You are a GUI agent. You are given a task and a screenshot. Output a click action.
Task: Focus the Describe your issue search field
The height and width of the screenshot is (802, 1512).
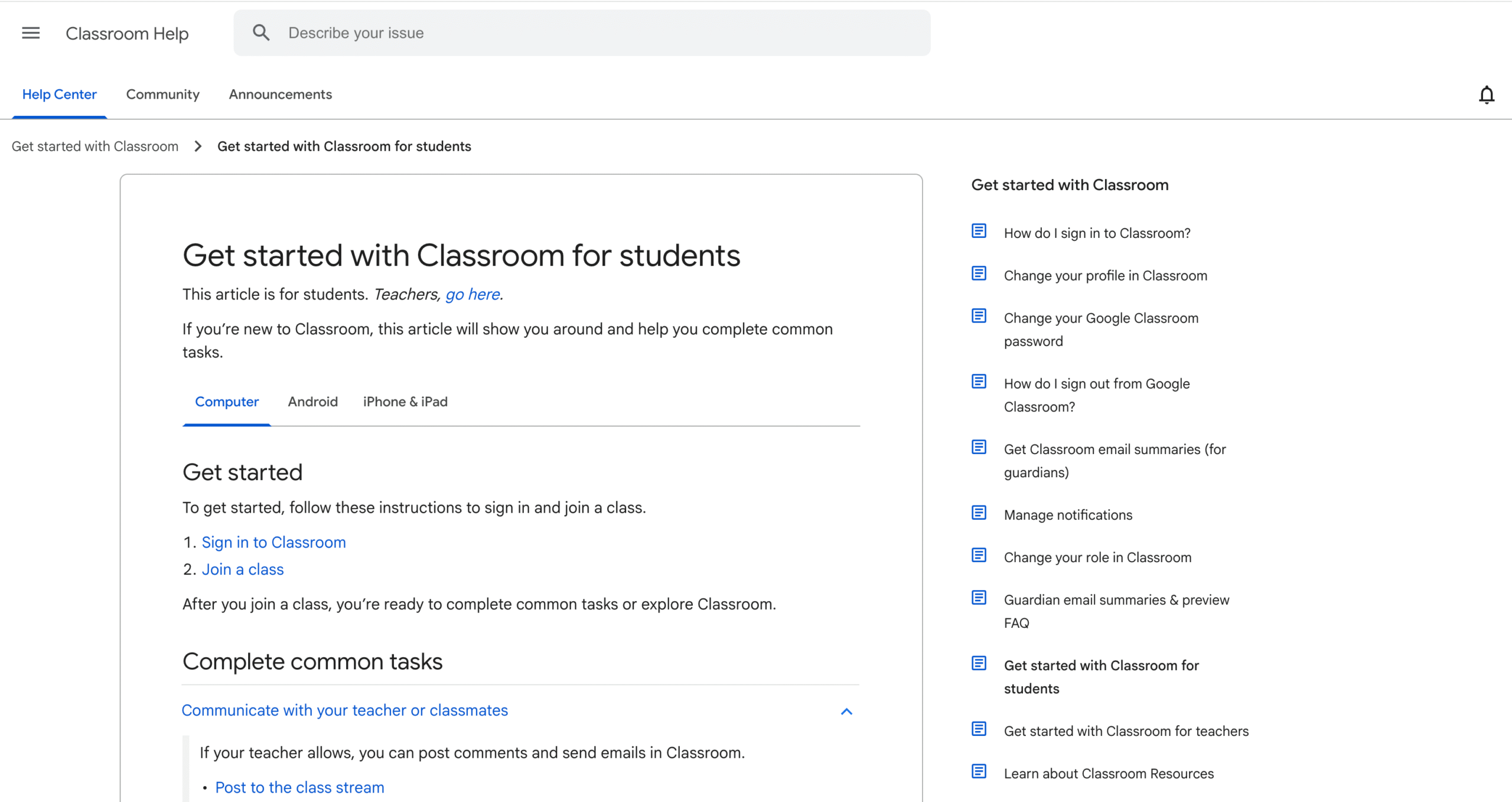(591, 33)
